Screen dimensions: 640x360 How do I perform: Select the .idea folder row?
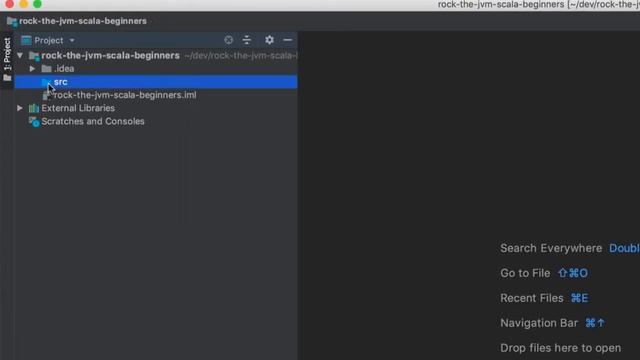click(156, 69)
